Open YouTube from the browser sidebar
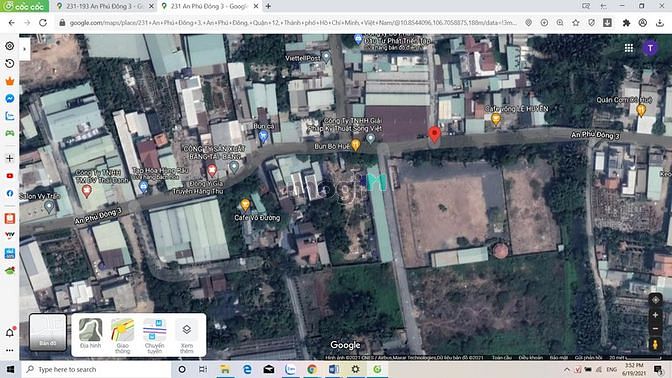672x378 pixels. tap(9, 176)
